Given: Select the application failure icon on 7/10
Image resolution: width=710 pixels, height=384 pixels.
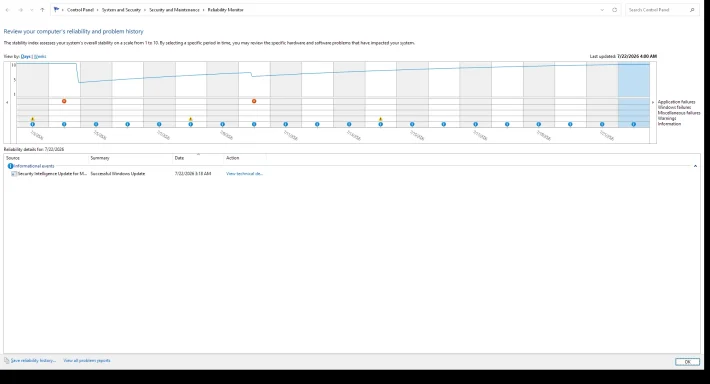Looking at the screenshot, I should tap(254, 101).
